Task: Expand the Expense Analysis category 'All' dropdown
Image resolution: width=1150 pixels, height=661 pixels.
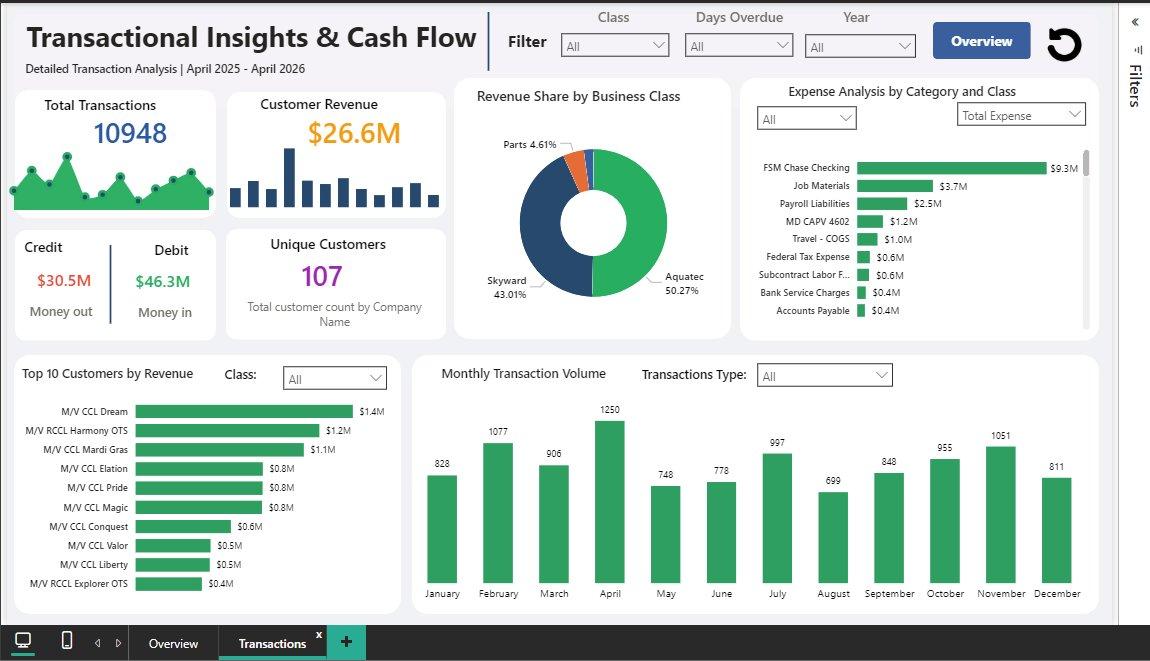Action: (806, 119)
